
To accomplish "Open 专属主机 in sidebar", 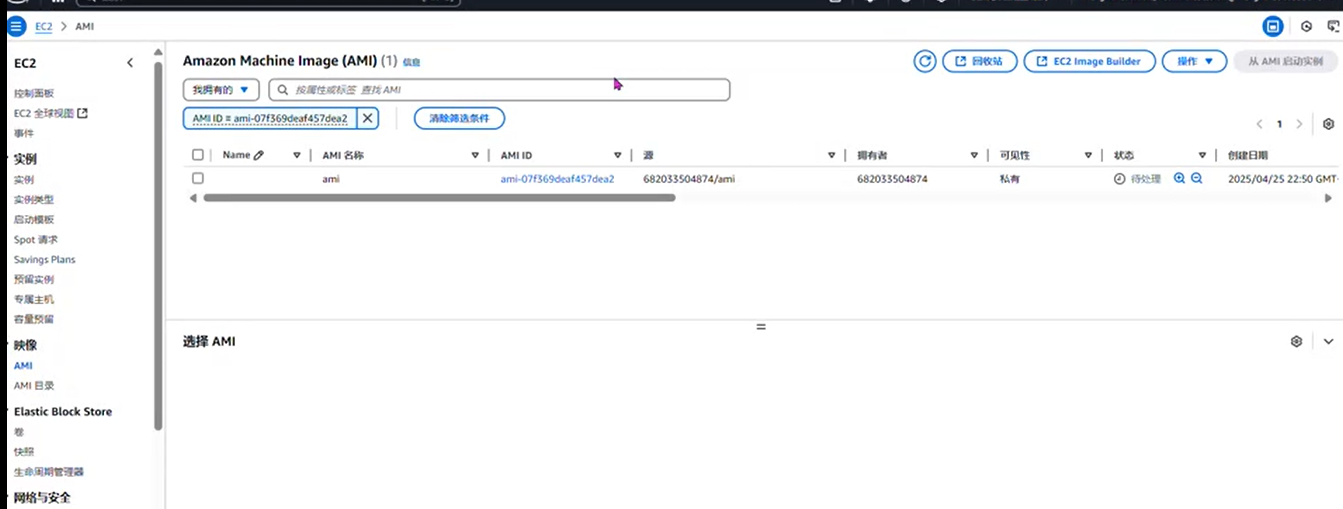I will coord(34,300).
